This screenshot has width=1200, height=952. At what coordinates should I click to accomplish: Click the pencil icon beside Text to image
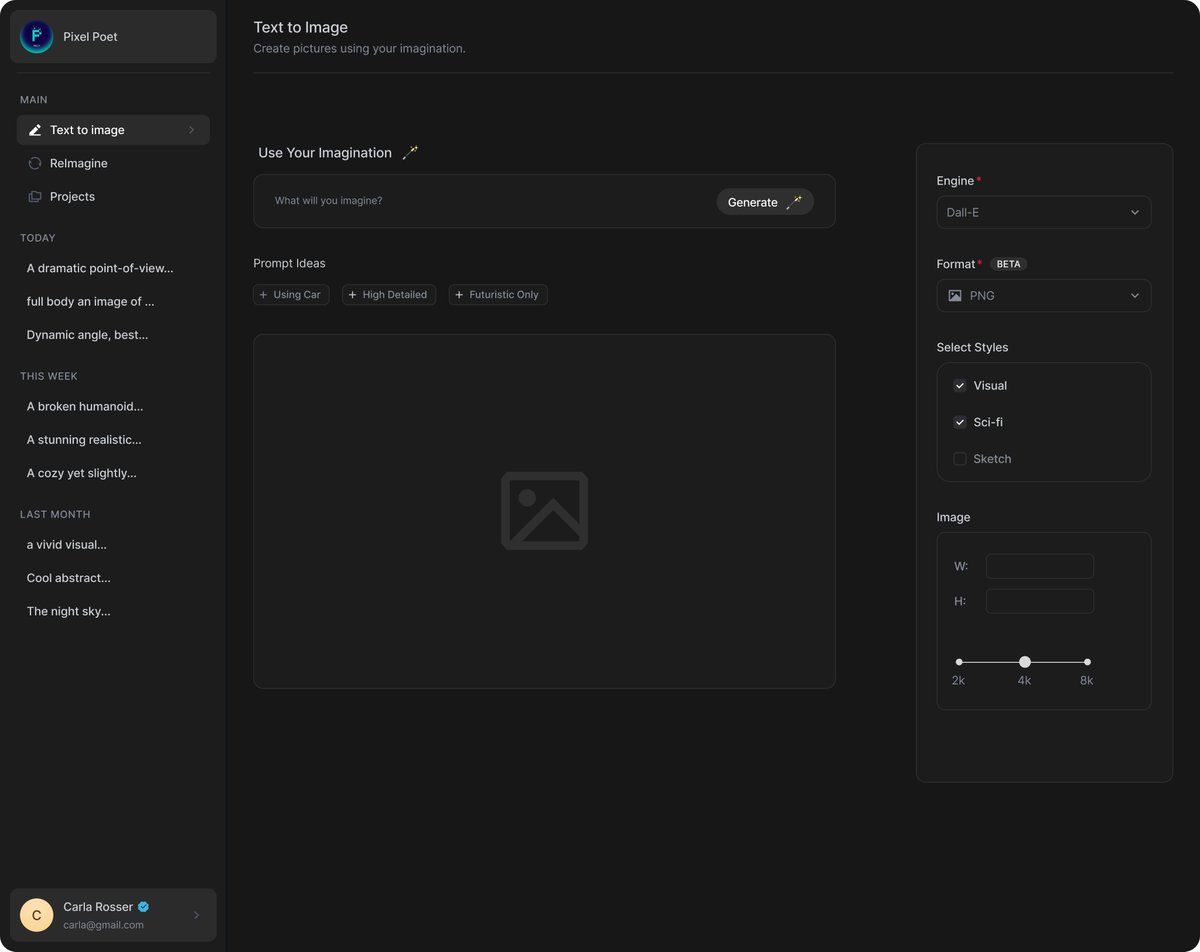point(35,130)
